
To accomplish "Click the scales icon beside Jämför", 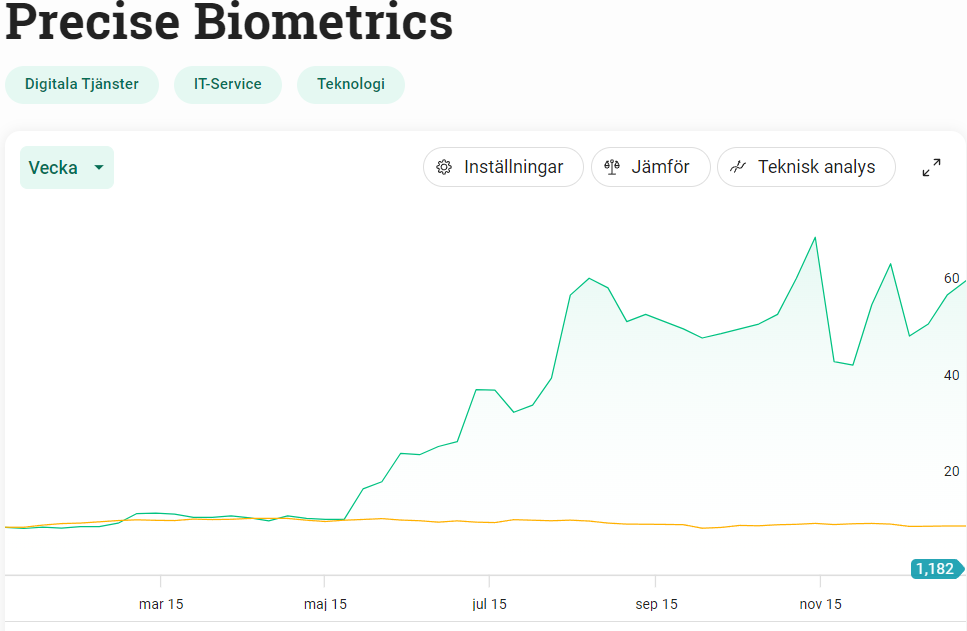I will [x=613, y=167].
